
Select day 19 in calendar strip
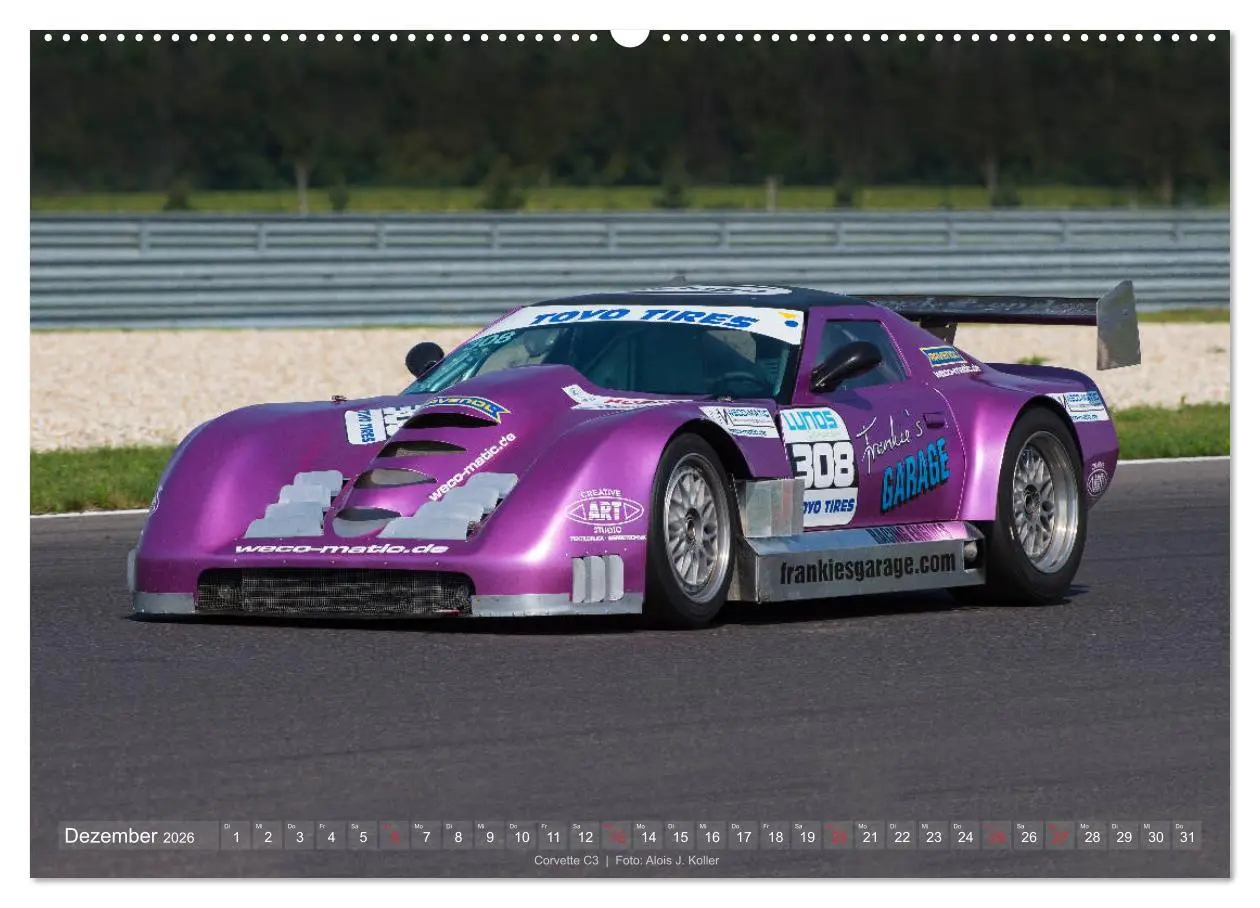click(x=806, y=836)
